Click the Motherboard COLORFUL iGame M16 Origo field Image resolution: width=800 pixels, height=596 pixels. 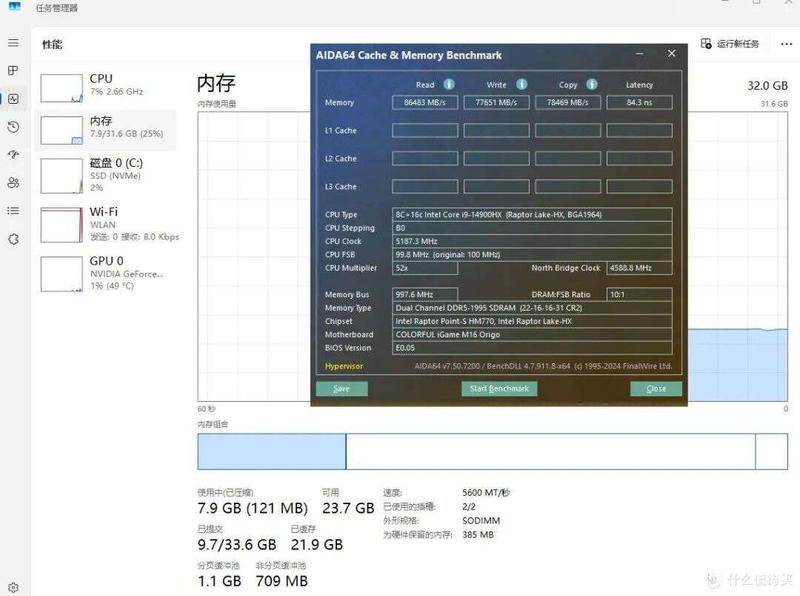click(532, 334)
